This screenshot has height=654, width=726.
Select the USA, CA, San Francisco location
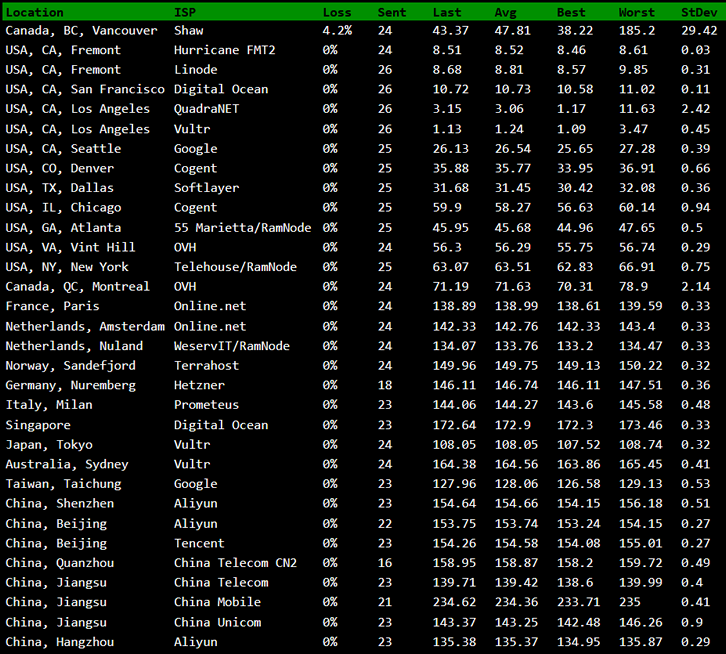point(85,89)
